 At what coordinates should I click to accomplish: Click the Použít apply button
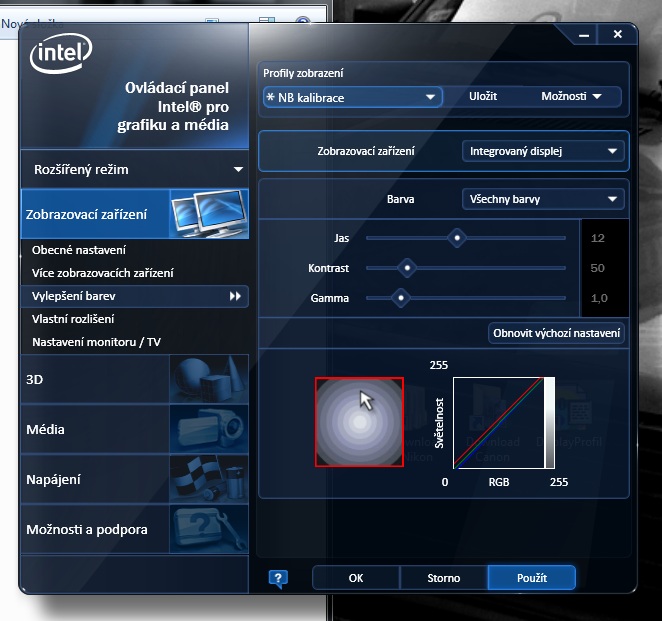pyautogui.click(x=531, y=578)
